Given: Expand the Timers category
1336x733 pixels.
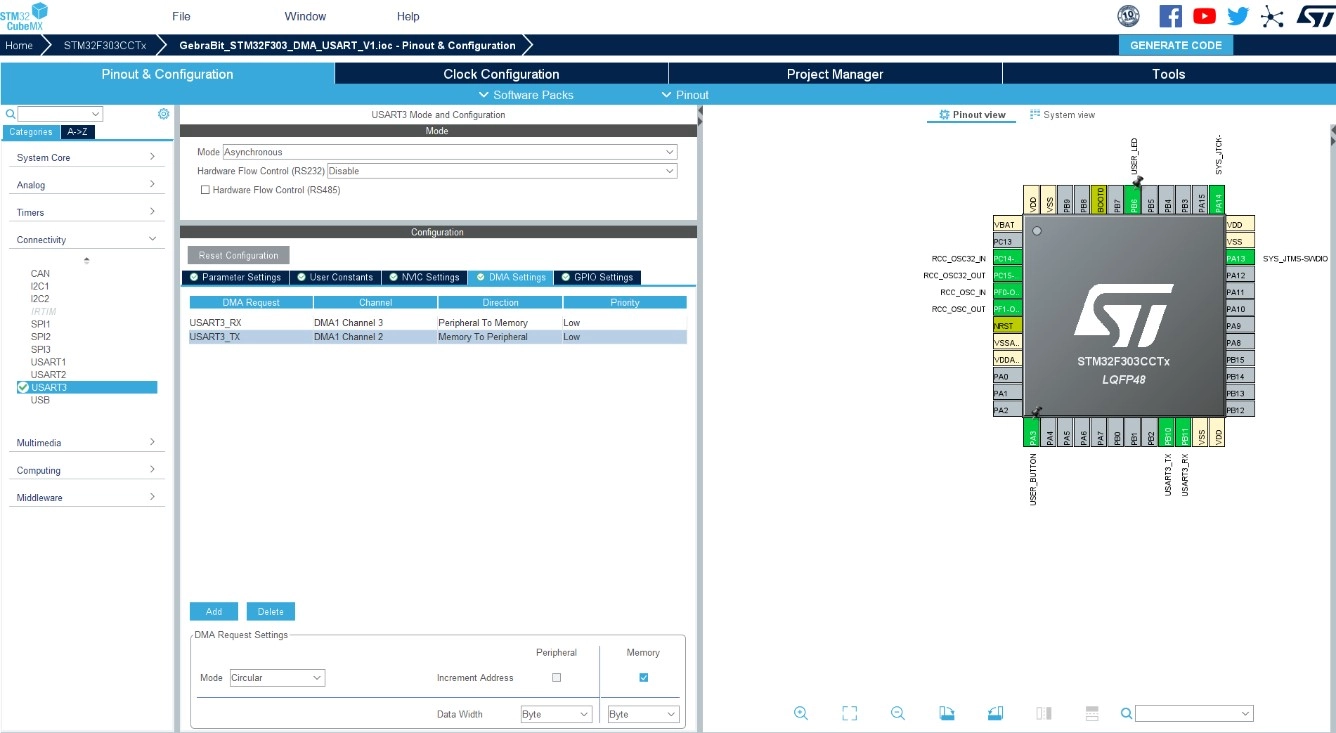Looking at the screenshot, I should [85, 212].
